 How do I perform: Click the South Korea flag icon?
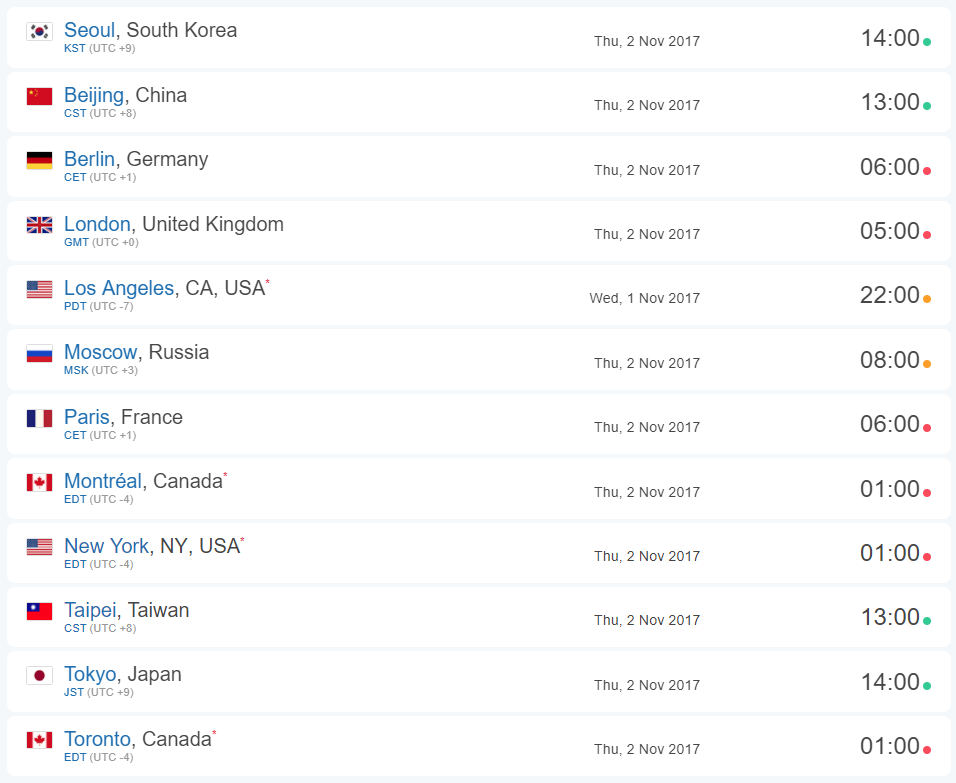click(x=39, y=31)
